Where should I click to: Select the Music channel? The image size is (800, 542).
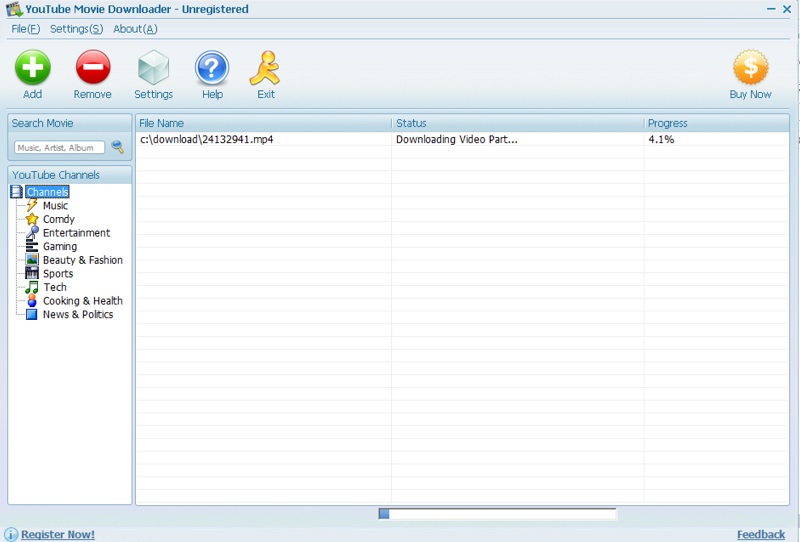[55, 206]
